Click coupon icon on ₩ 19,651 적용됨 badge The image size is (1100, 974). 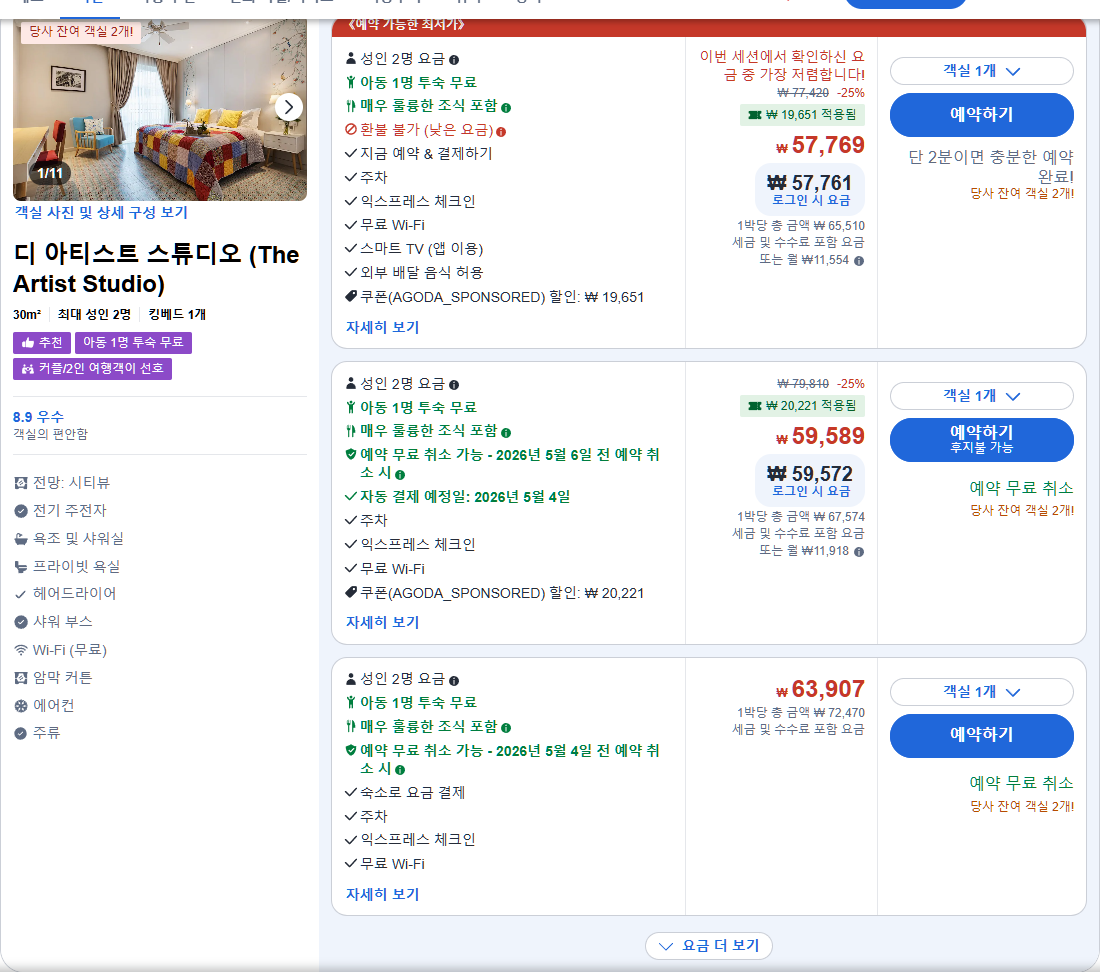[755, 115]
